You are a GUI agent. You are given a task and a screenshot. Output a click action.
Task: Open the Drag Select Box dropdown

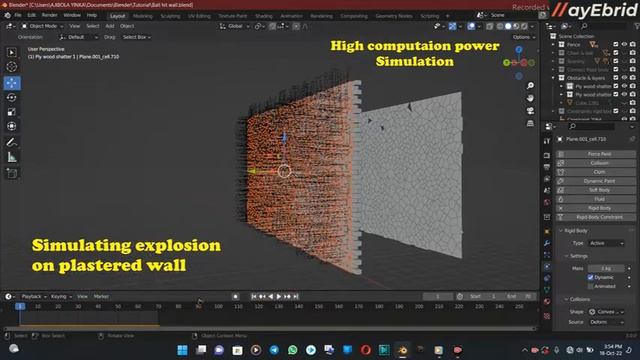tap(137, 37)
